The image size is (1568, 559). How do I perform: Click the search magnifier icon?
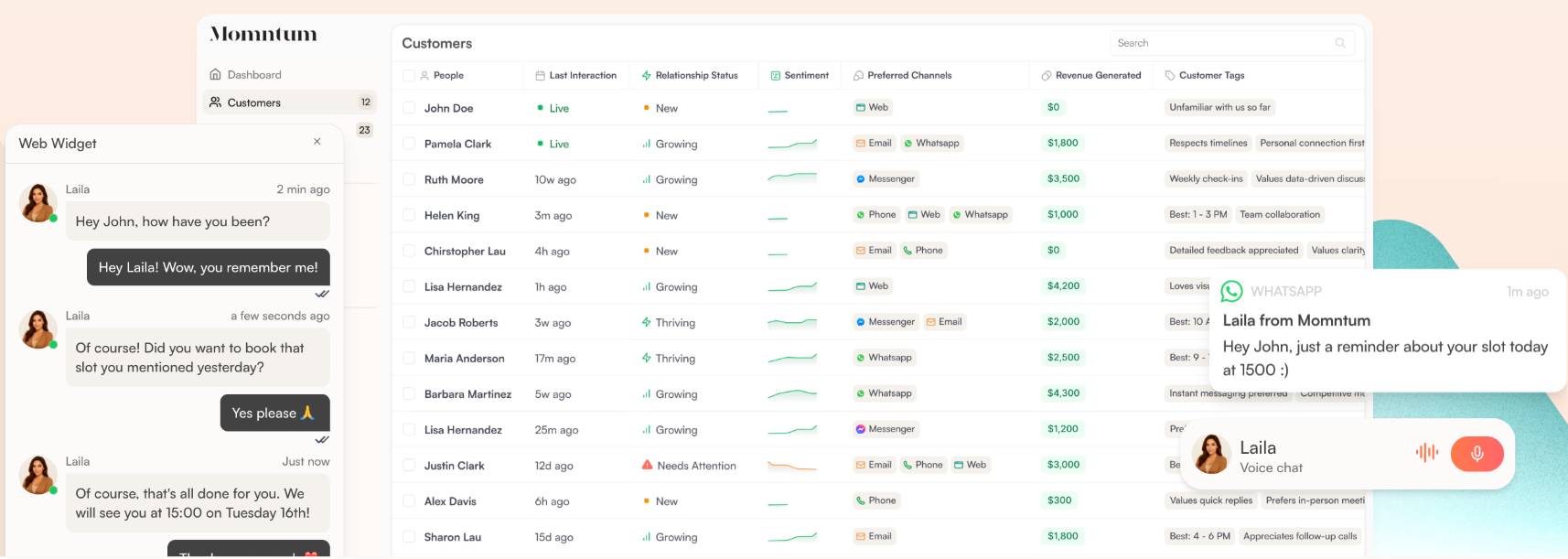1340,43
